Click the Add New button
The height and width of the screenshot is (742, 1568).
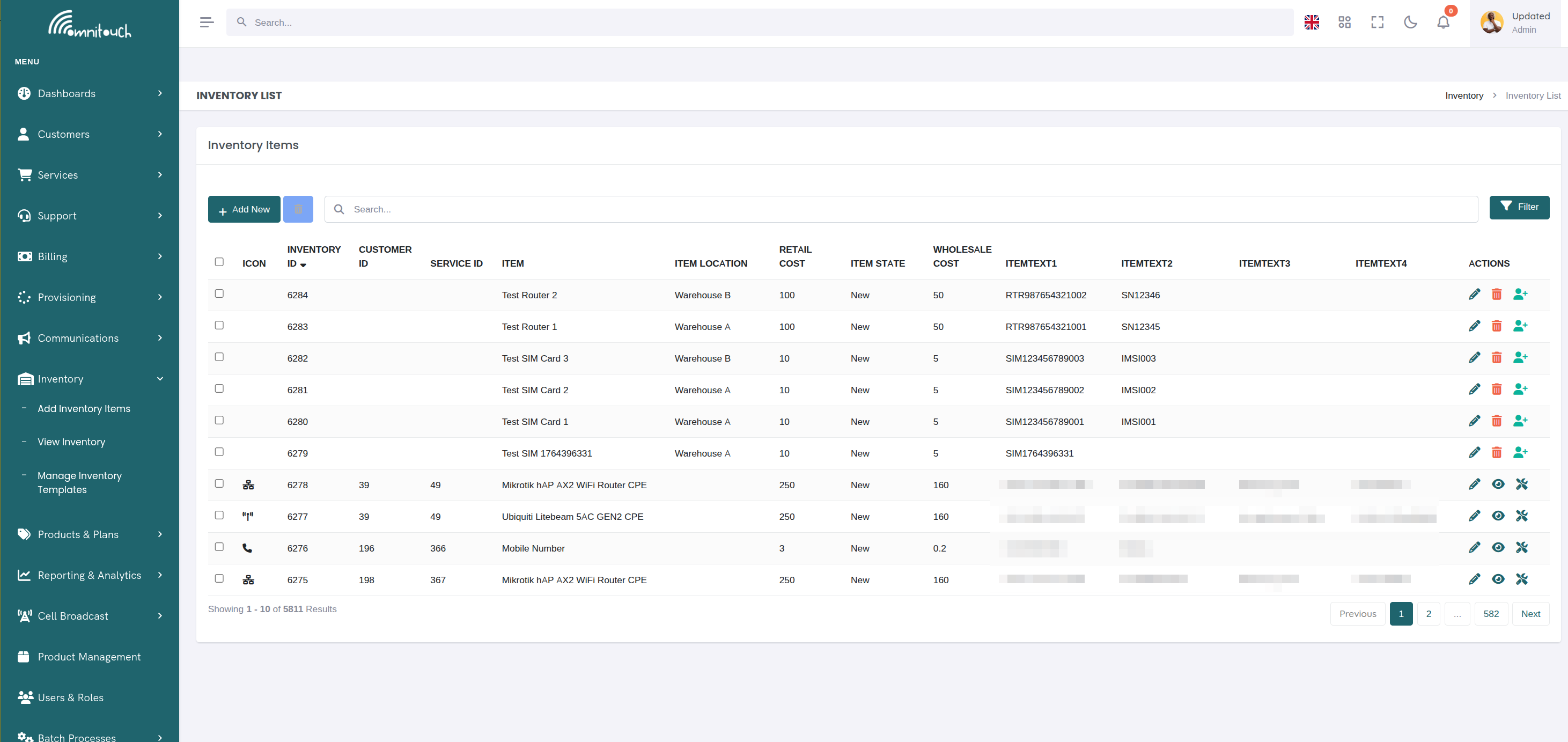[x=244, y=209]
